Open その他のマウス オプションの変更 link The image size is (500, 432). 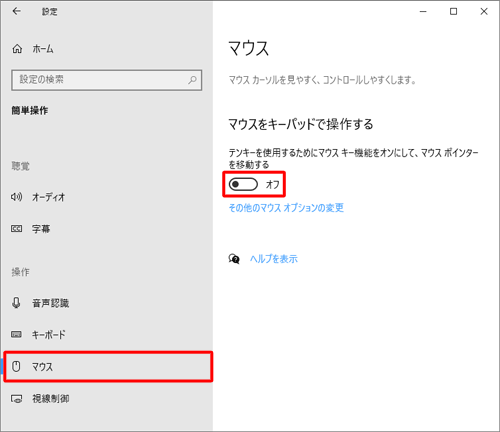pyautogui.click(x=286, y=208)
